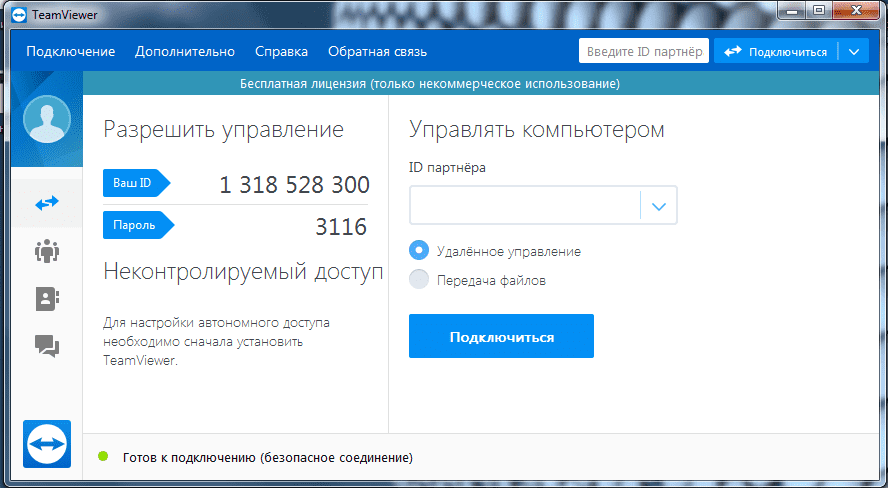888x488 pixels.
Task: Open the Chat sidebar icon
Action: (47, 346)
